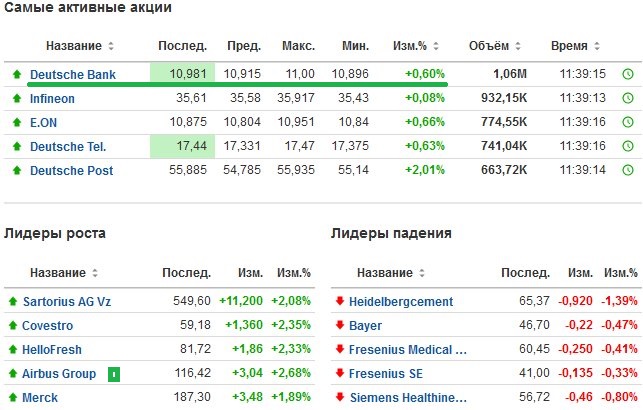Screen dimensions: 643x410
Task: Click the clock icon in E.ON row
Action: [x=628, y=122]
